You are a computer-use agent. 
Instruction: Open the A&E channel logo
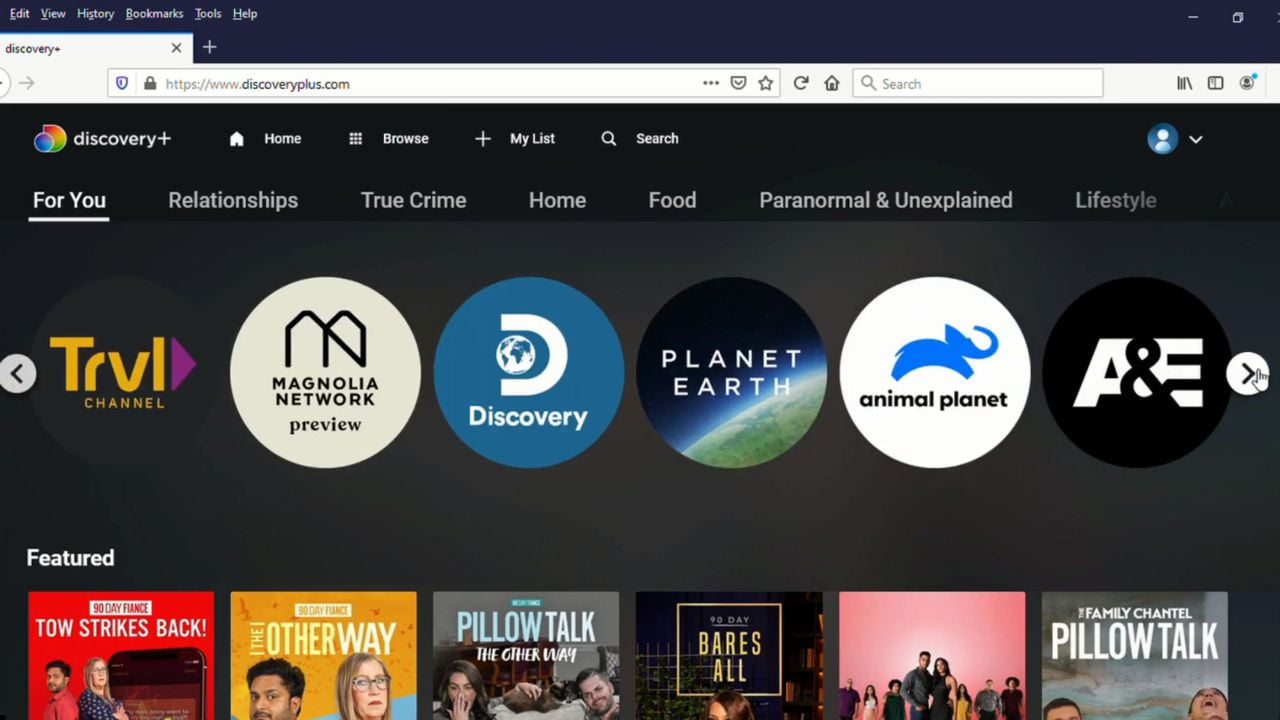coord(1137,372)
